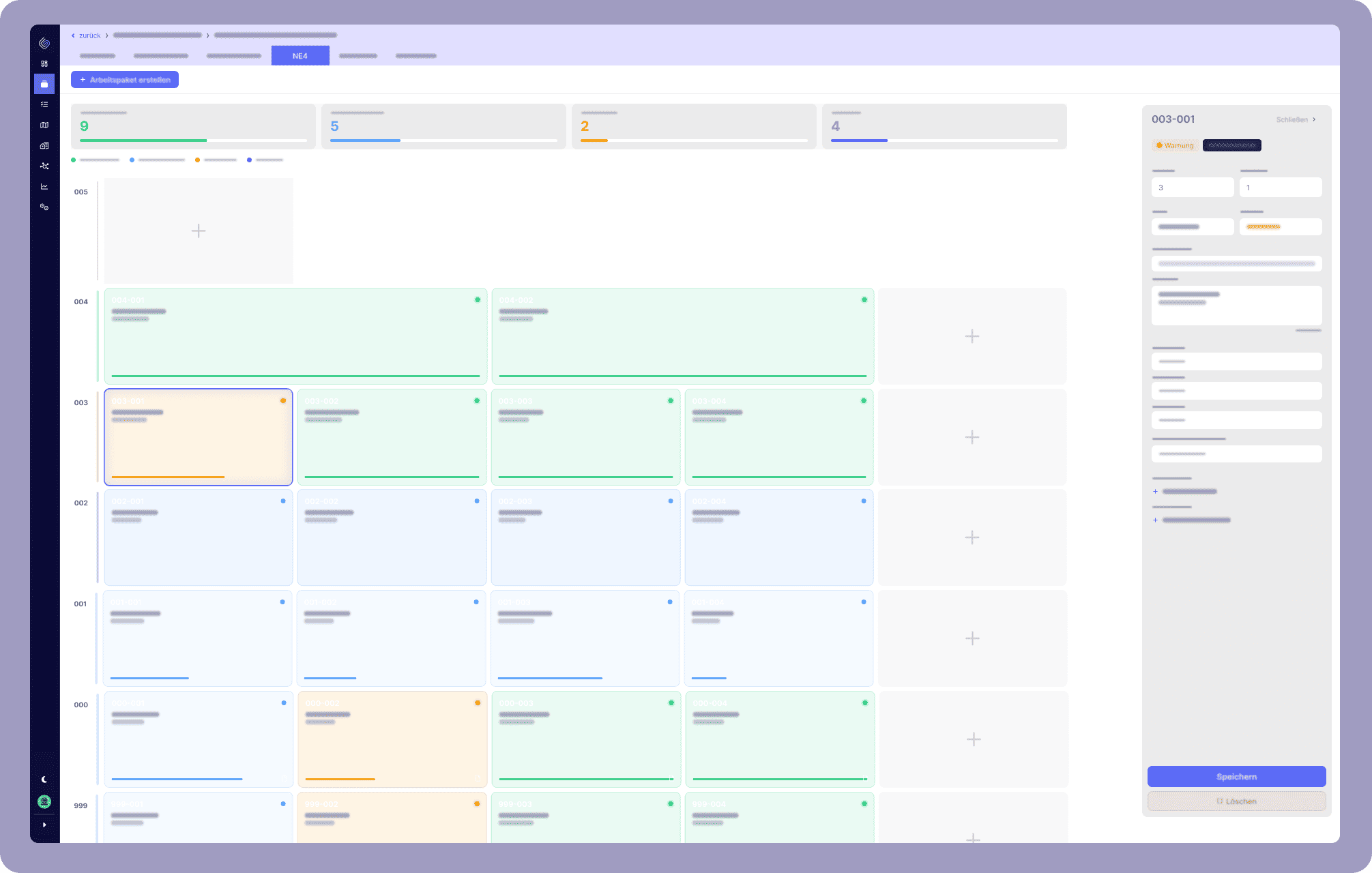
Task: Select the 004-002 work package card
Action: tap(682, 336)
